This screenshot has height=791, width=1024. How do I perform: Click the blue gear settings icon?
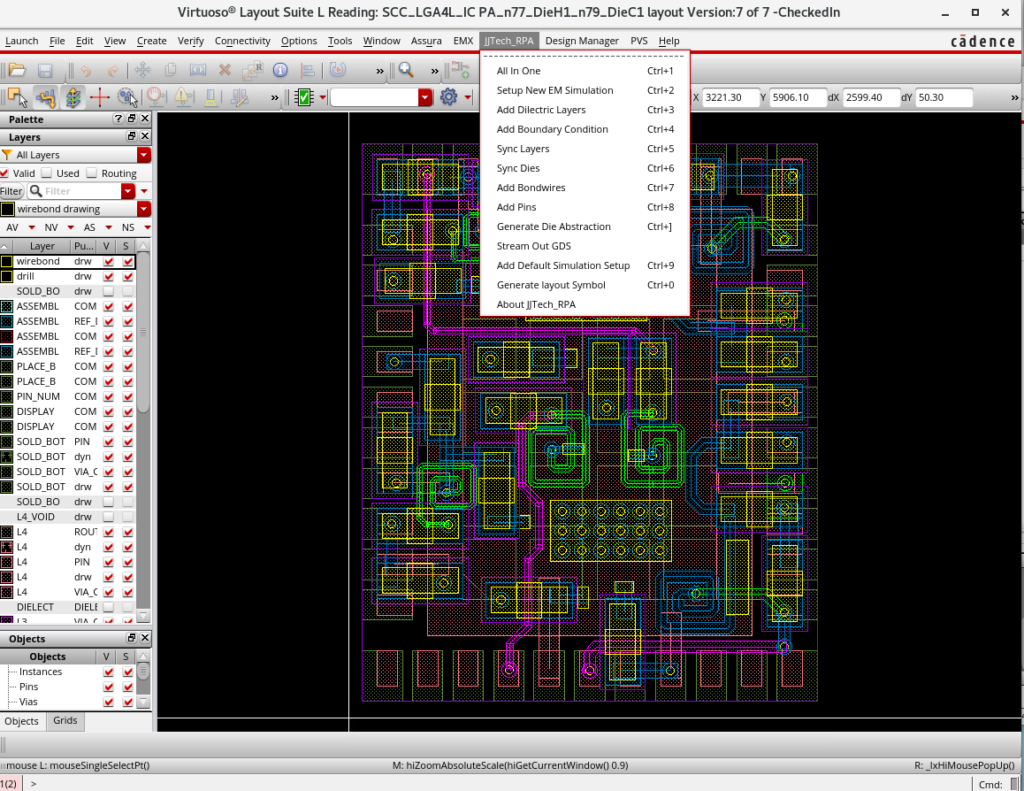[x=448, y=97]
